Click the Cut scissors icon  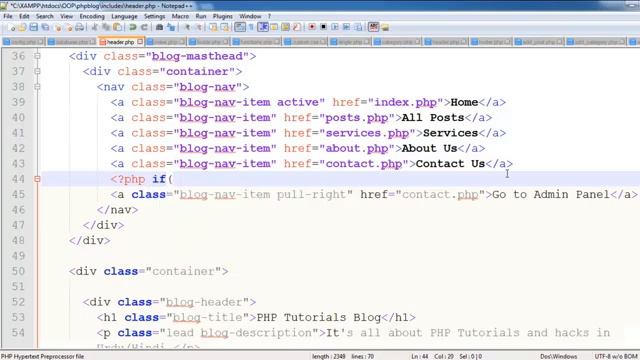pyautogui.click(x=95, y=27)
